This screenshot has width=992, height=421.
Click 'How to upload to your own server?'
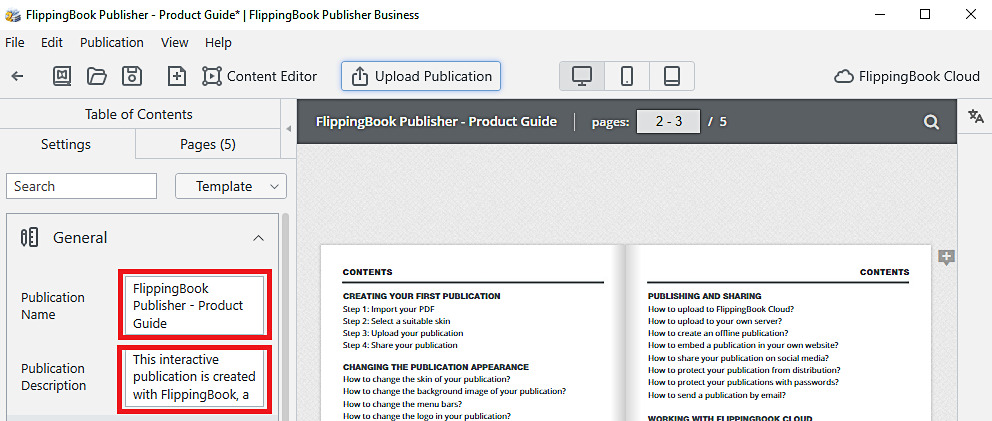[715, 321]
